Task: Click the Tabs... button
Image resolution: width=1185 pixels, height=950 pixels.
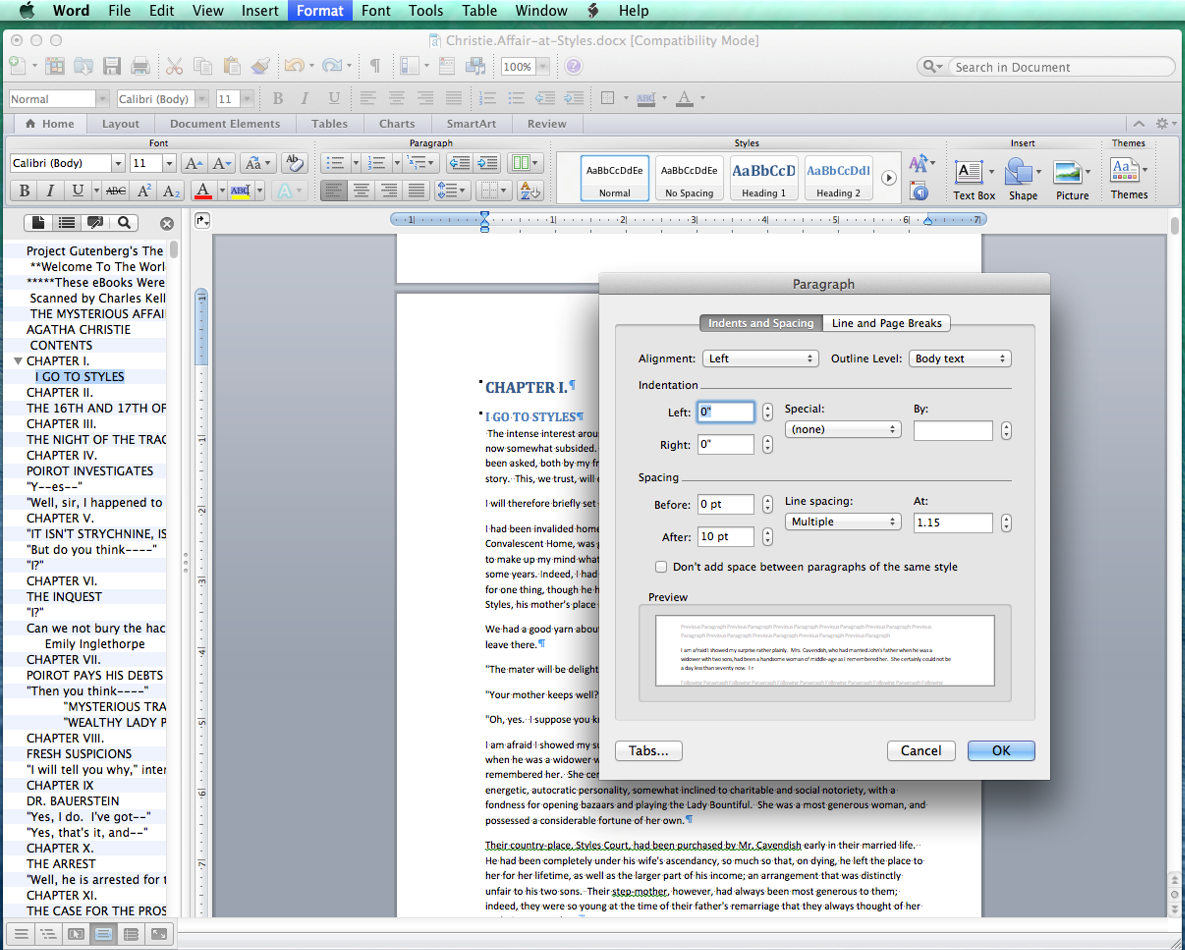Action: (648, 751)
